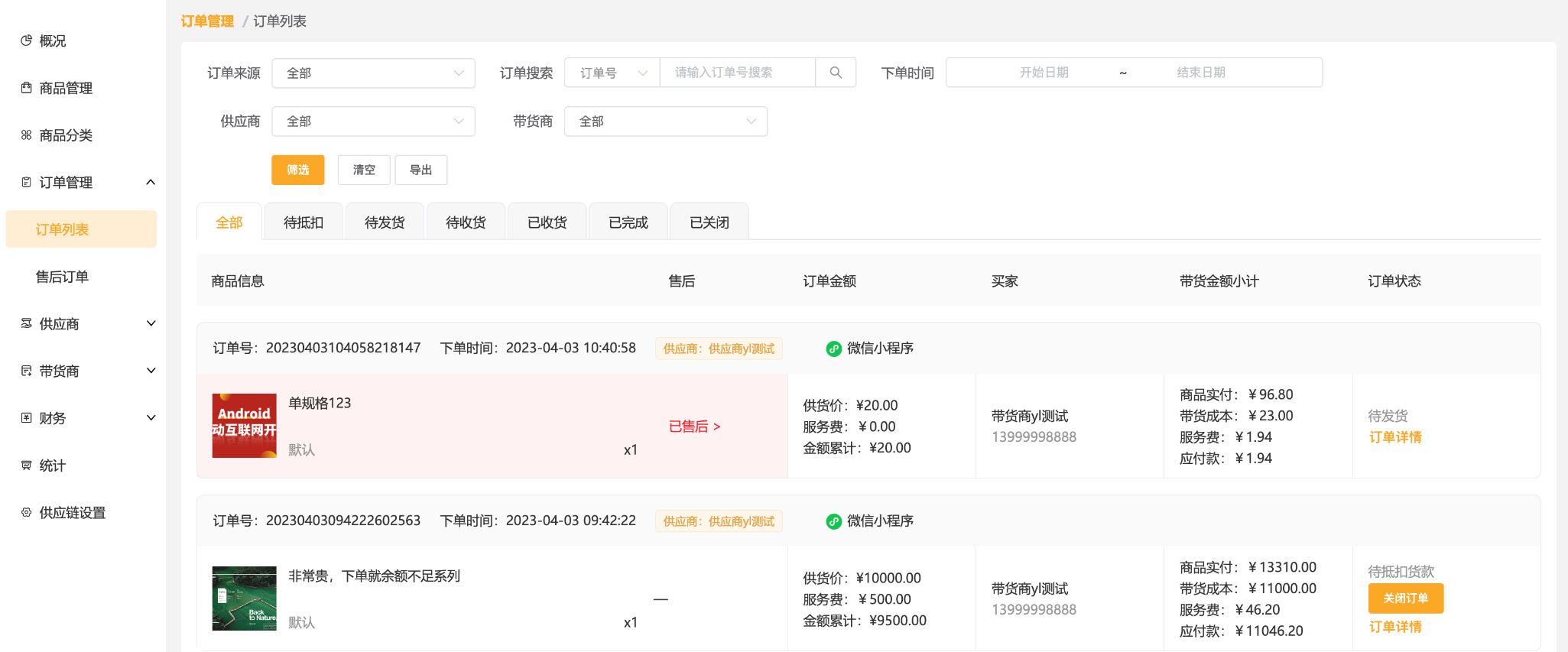The image size is (1568, 652).
Task: Click the 关闭订单 button
Action: tap(1405, 598)
